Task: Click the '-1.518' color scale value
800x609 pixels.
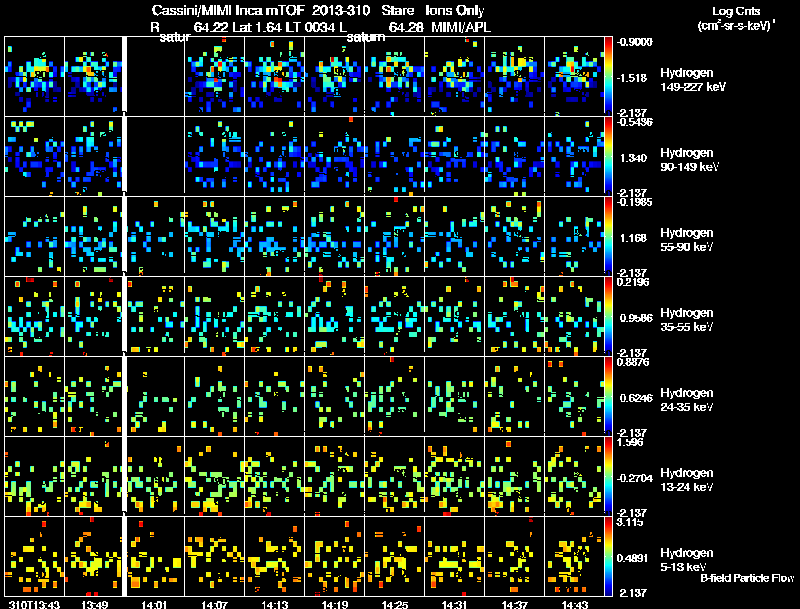Action: pyautogui.click(x=632, y=78)
